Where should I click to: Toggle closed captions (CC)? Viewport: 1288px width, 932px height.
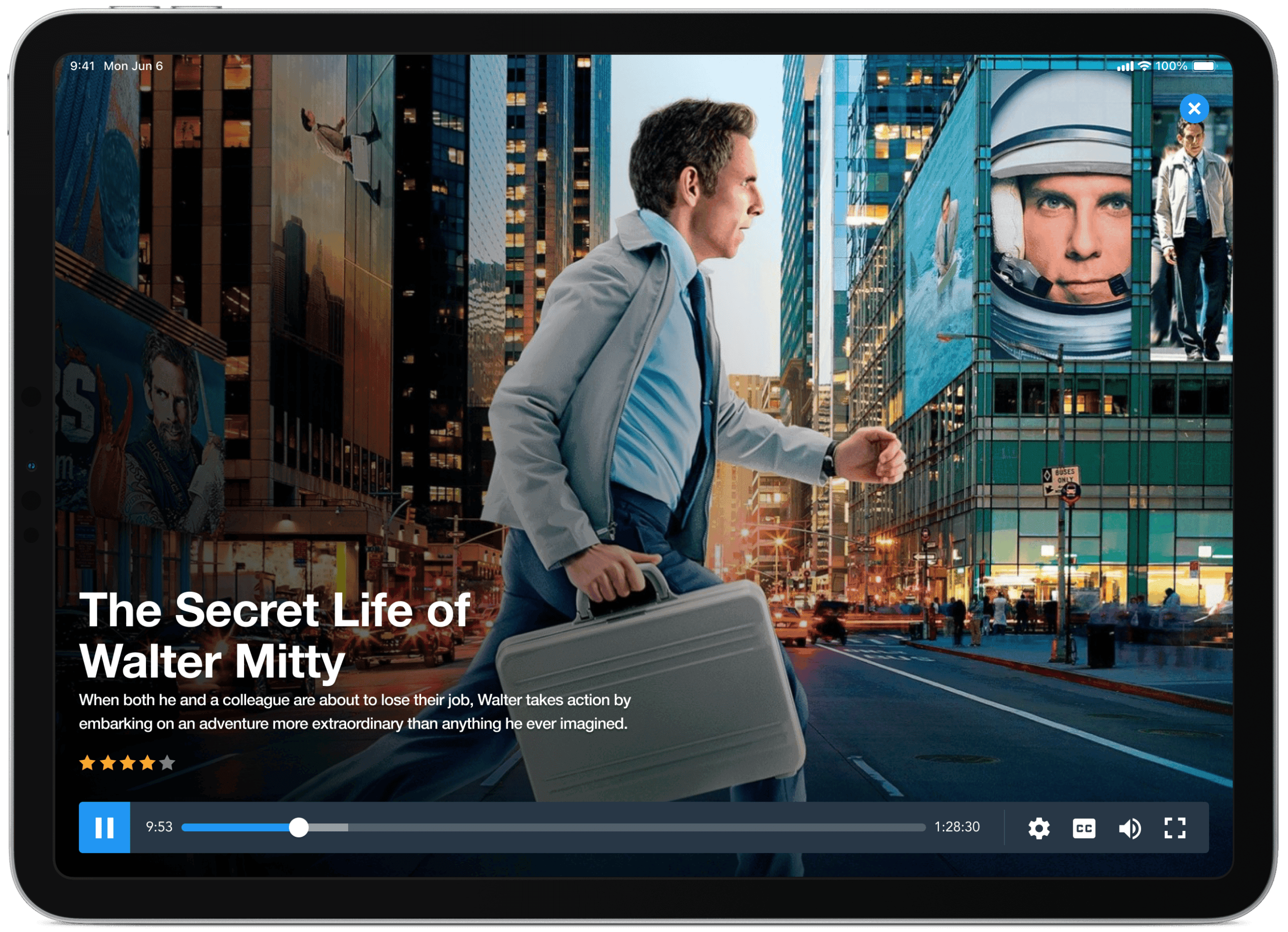[x=1084, y=828]
